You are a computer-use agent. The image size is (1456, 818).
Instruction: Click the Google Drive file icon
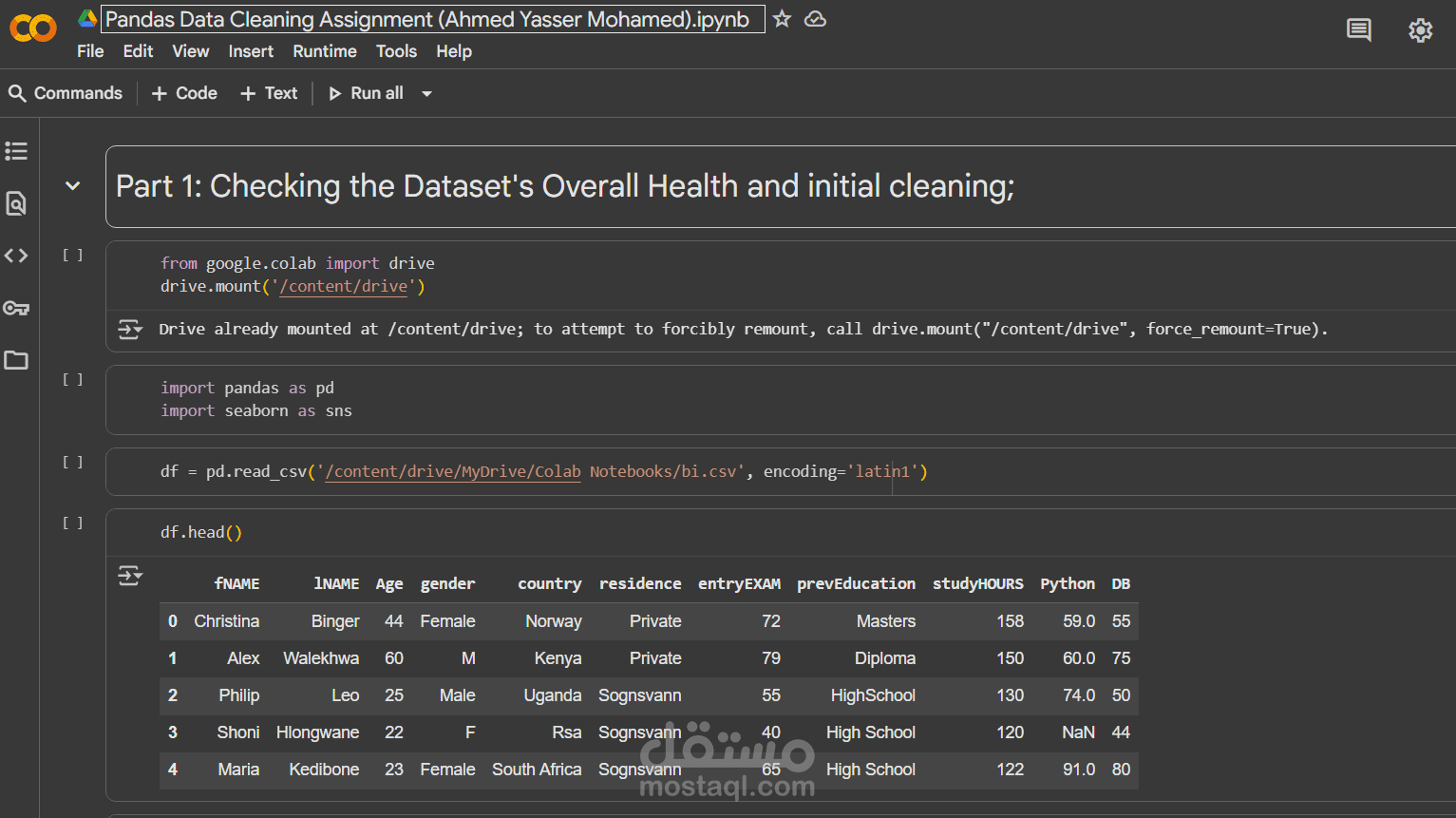click(87, 18)
